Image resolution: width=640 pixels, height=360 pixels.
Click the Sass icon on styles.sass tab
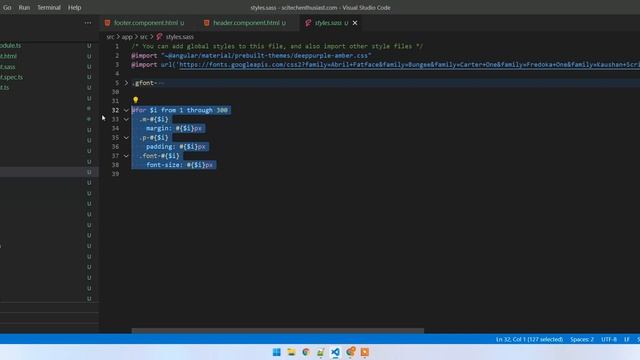[308, 23]
